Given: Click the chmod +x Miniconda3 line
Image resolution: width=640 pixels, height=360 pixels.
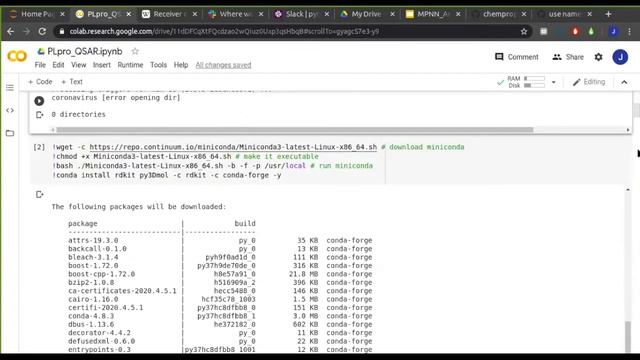Looking at the screenshot, I should point(185,156).
